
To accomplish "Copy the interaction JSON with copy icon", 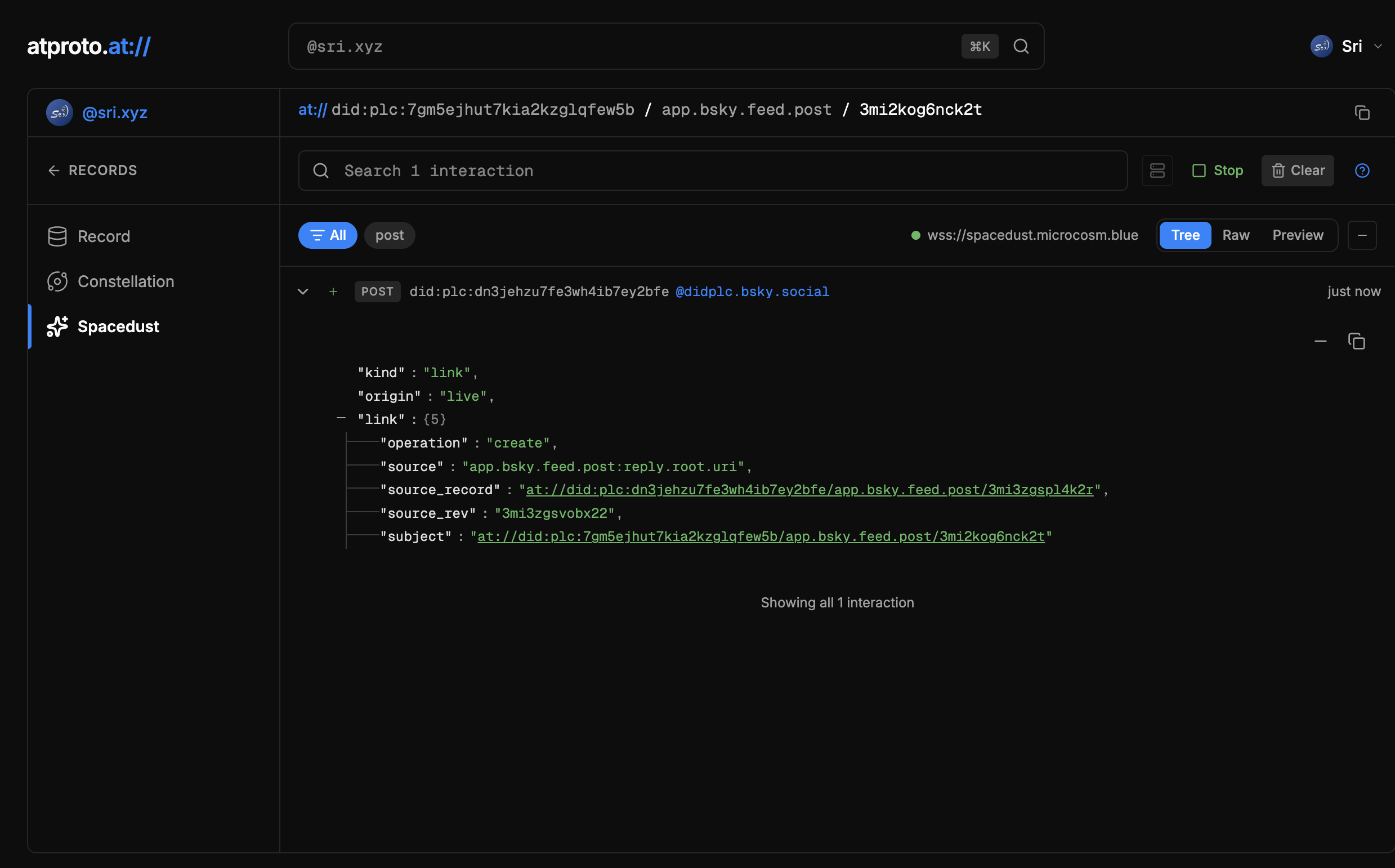I will (x=1356, y=342).
